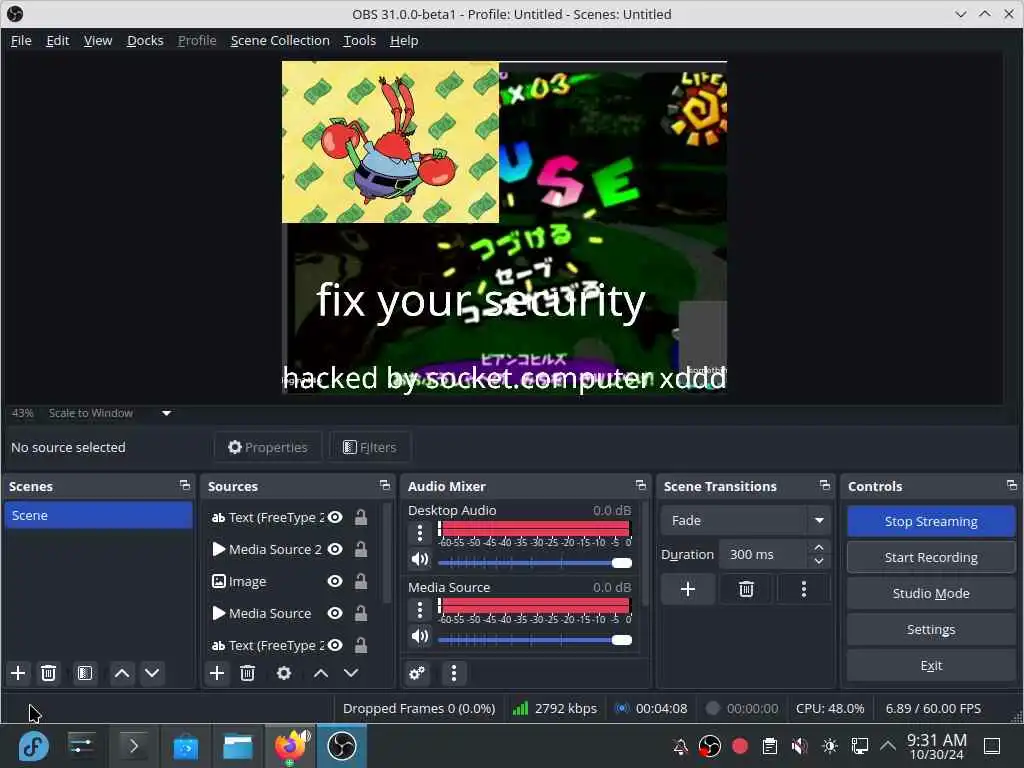
Task: Open source properties gear in Sources panel
Action: coord(284,673)
